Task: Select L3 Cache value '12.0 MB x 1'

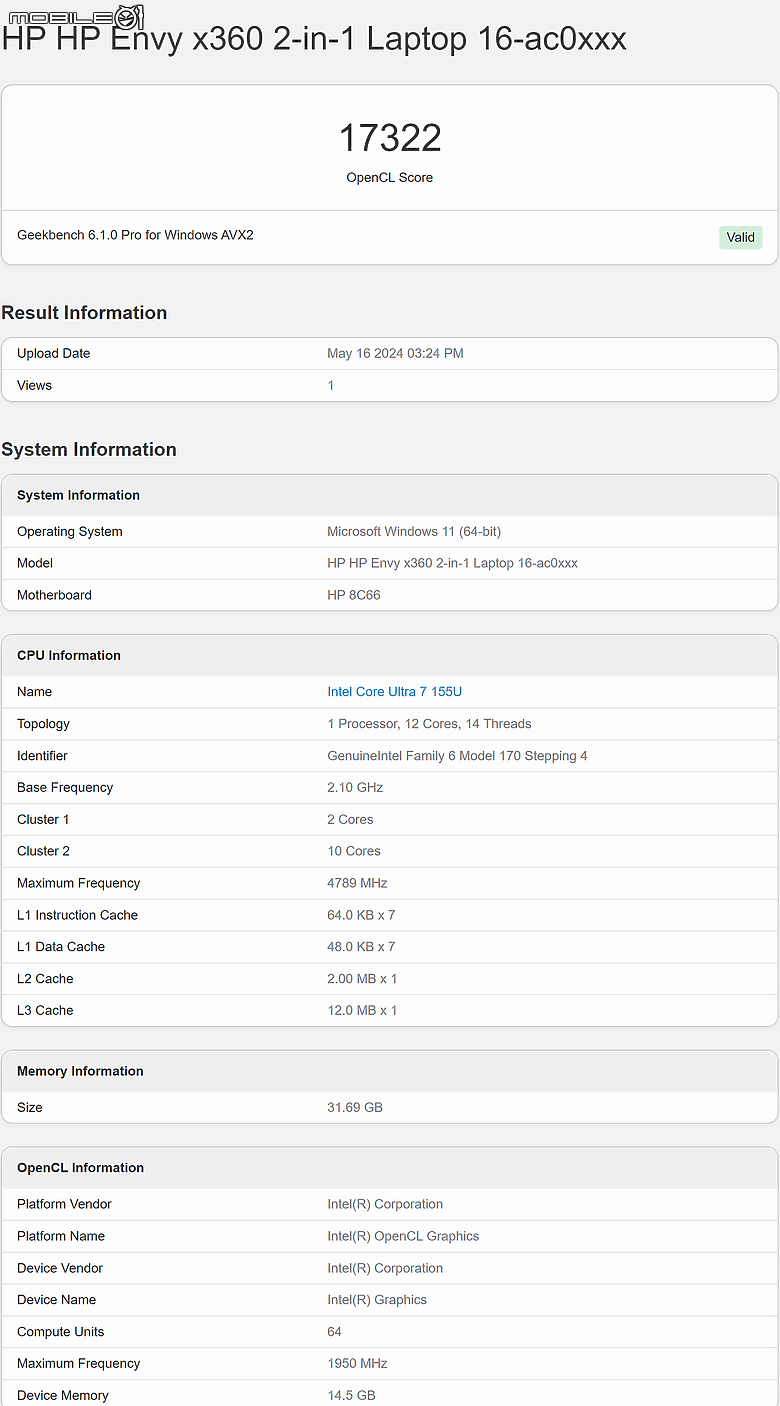Action: [x=362, y=1012]
